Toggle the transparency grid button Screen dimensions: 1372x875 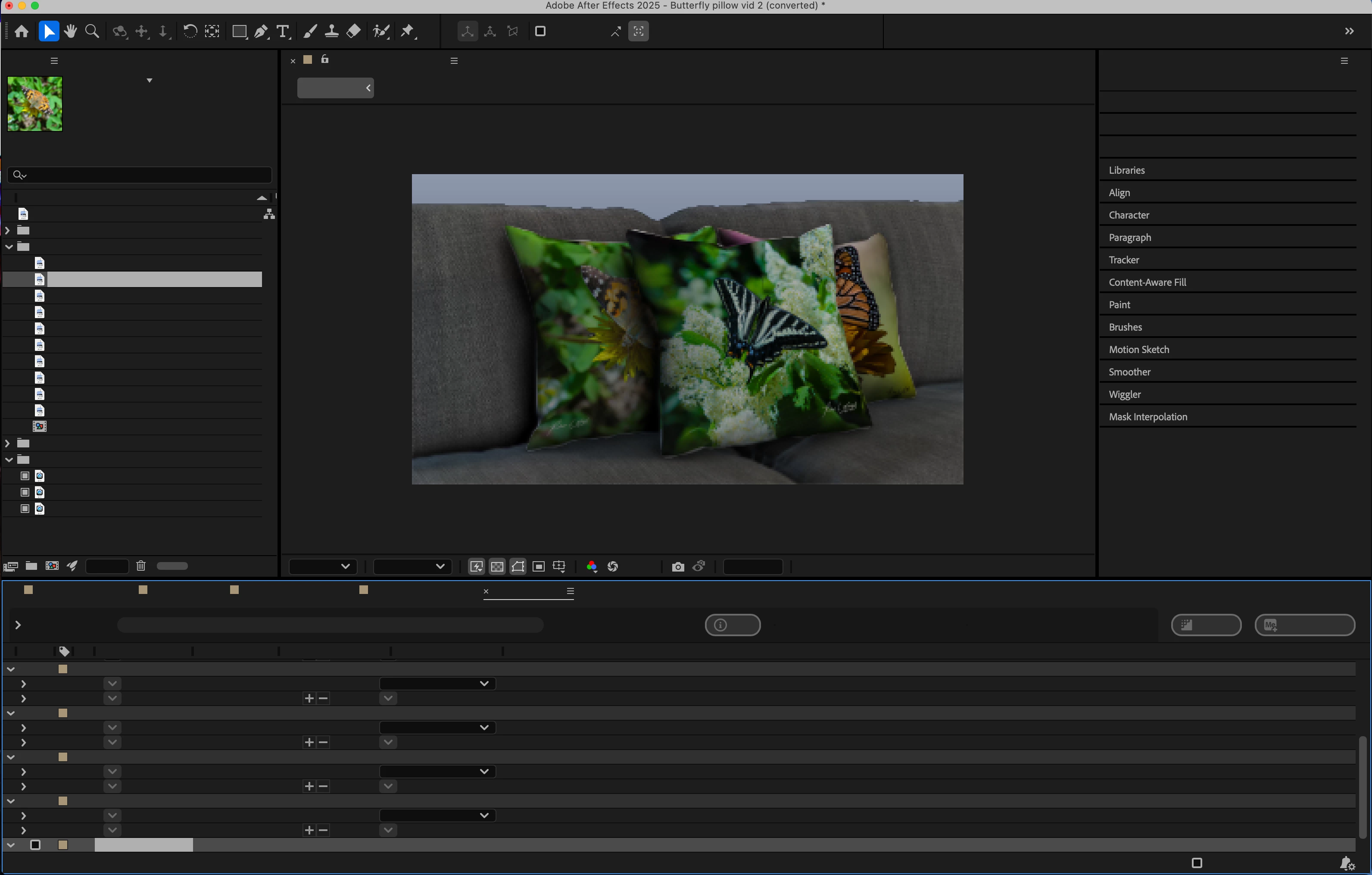click(497, 567)
